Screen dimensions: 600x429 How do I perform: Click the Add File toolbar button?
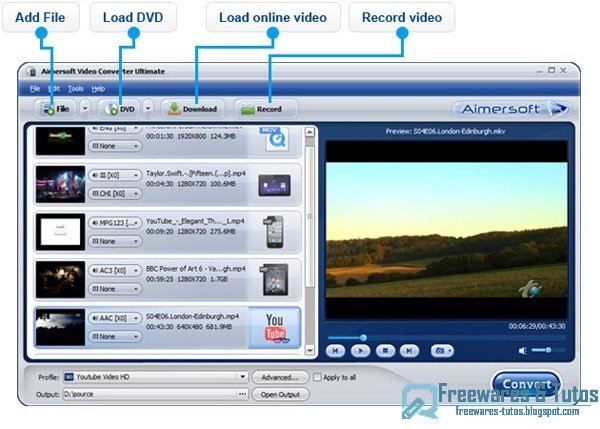point(55,109)
